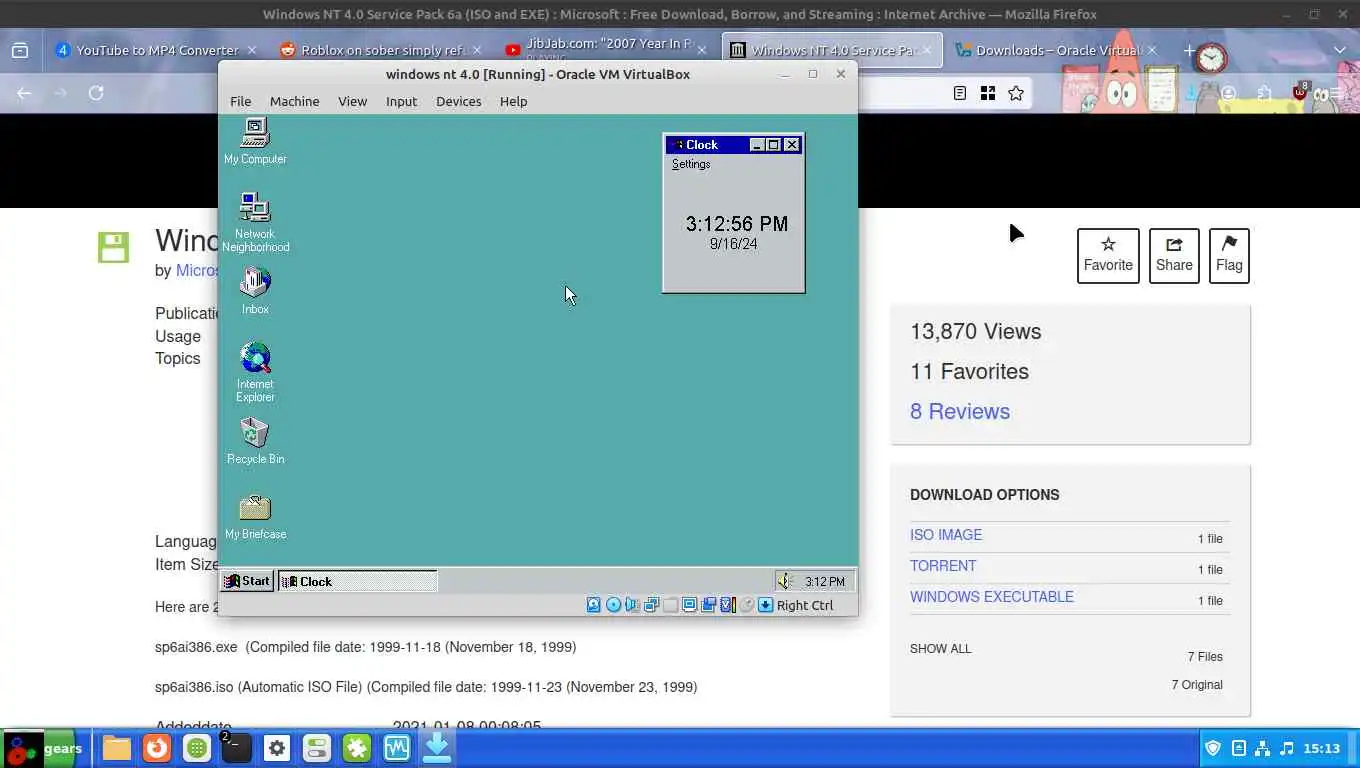Open settings gear in OS taskbar

click(x=277, y=748)
